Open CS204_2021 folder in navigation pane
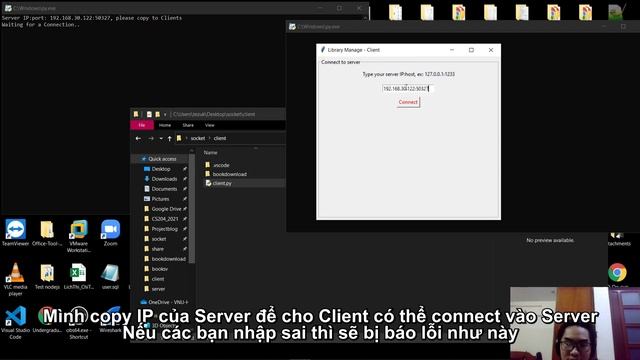The image size is (640, 360). point(165,219)
